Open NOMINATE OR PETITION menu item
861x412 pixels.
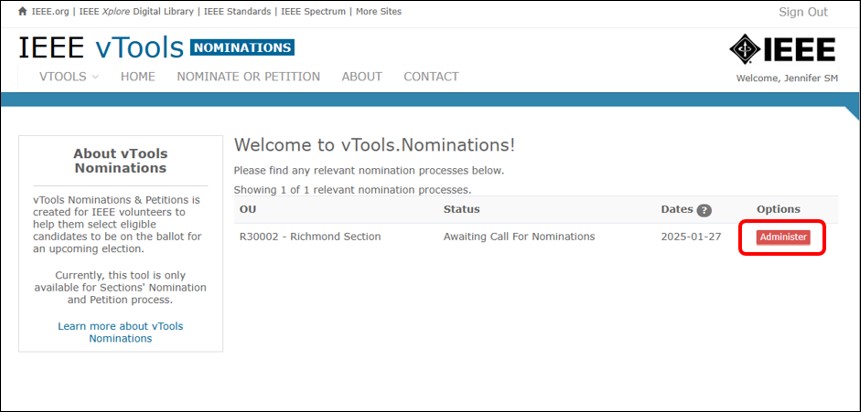pyautogui.click(x=248, y=76)
